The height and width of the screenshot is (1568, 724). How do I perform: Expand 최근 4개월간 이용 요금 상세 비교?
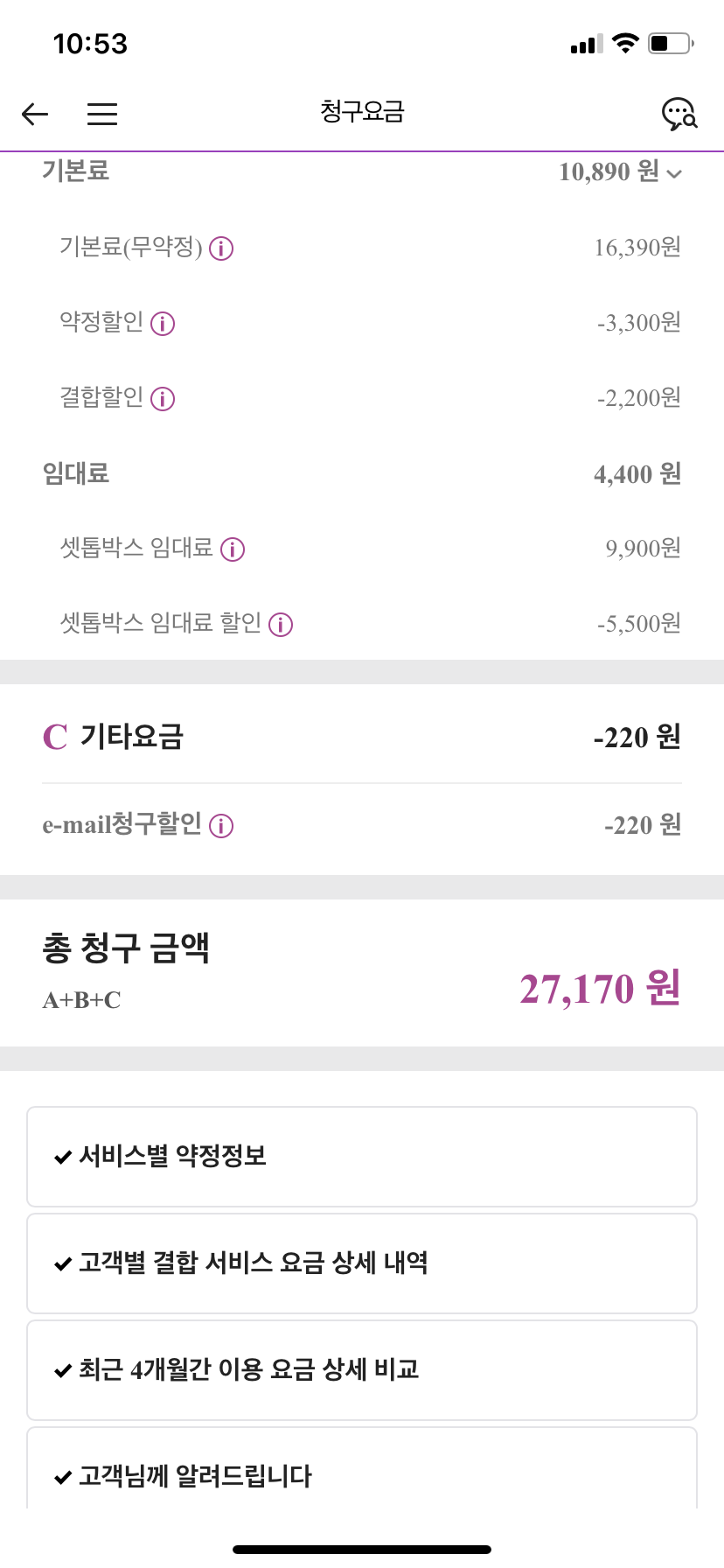point(362,1370)
